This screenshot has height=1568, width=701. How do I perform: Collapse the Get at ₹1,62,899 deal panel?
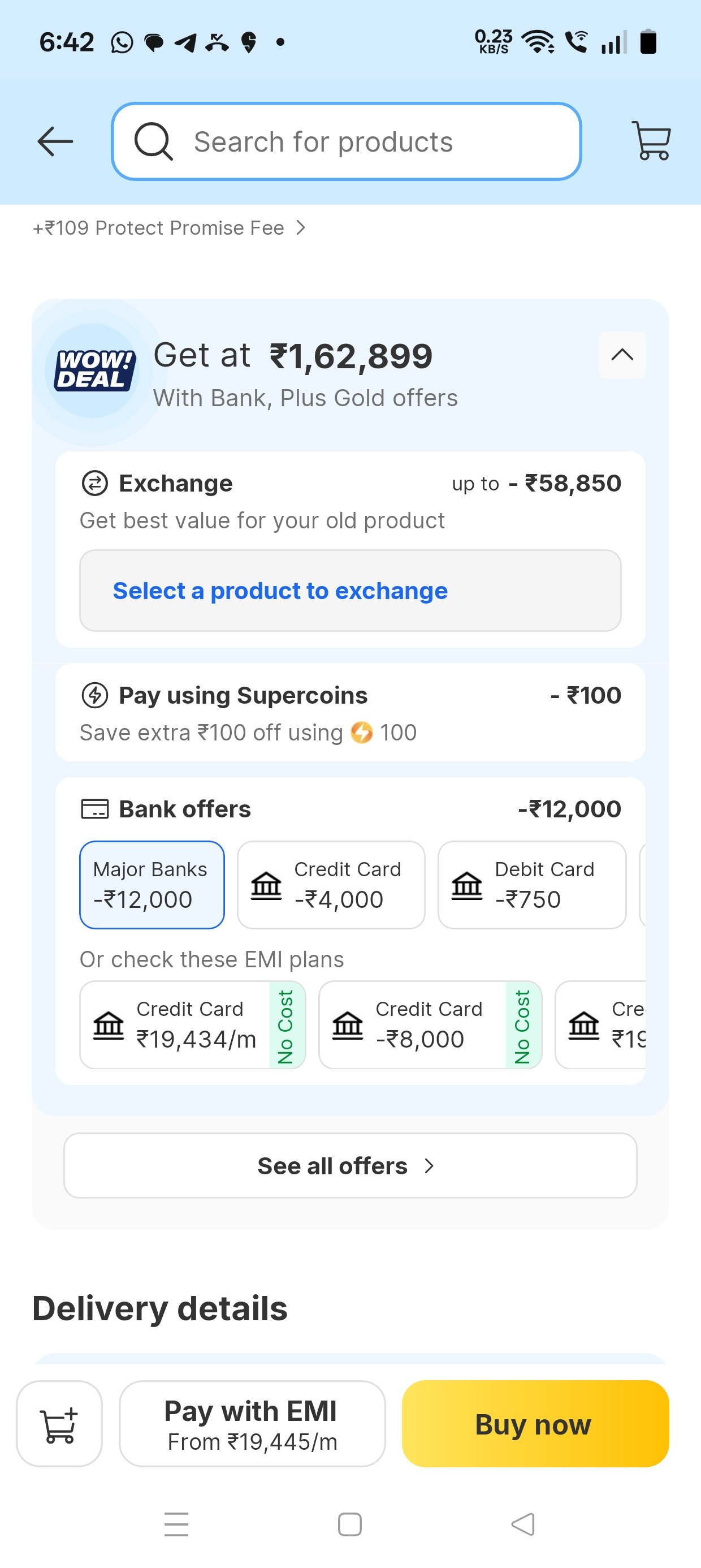622,355
